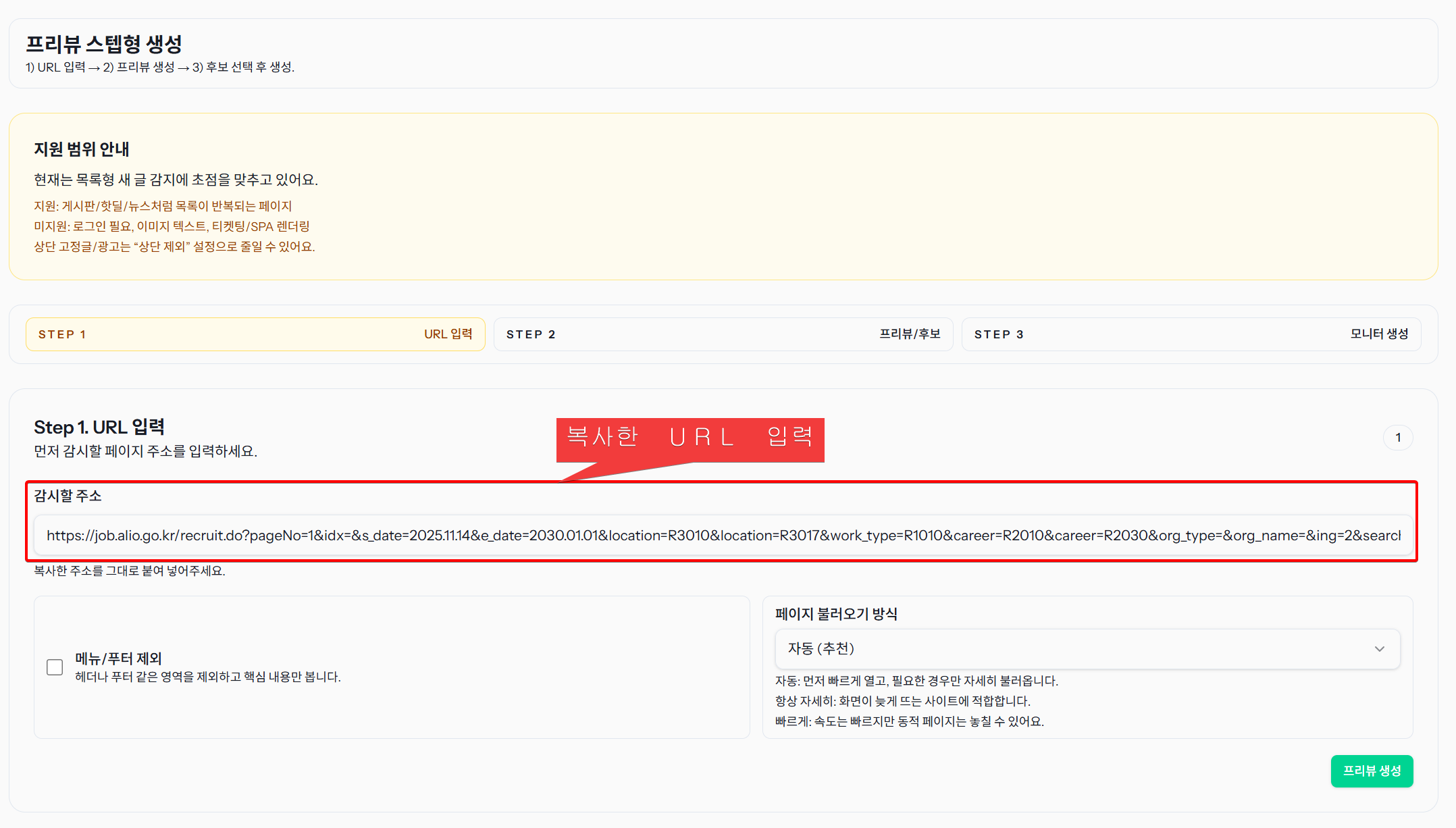Go to STEP 3 모니터 생성 tab
The height and width of the screenshot is (828, 1456).
point(1191,334)
